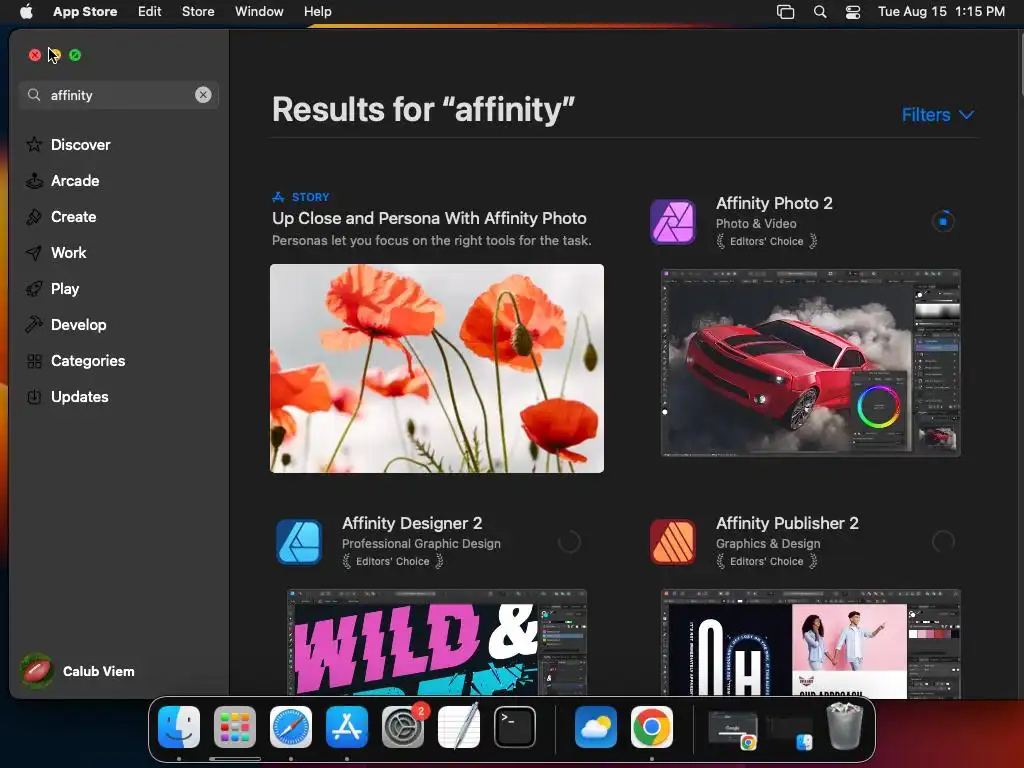The width and height of the screenshot is (1024, 768).
Task: Click the Affinity Publisher 2 loading spinner
Action: [942, 541]
